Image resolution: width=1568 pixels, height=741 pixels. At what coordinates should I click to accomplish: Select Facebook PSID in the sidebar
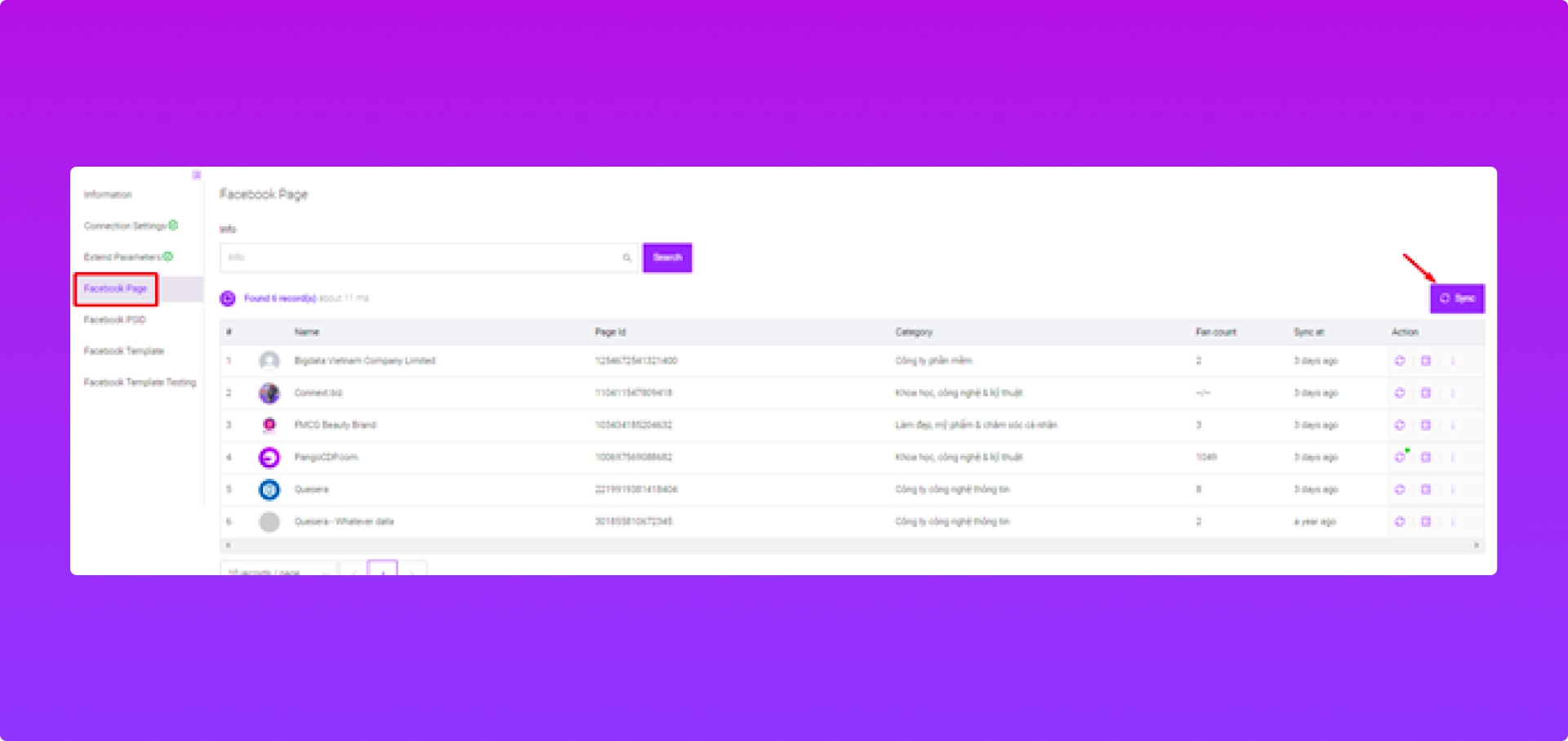(x=114, y=319)
